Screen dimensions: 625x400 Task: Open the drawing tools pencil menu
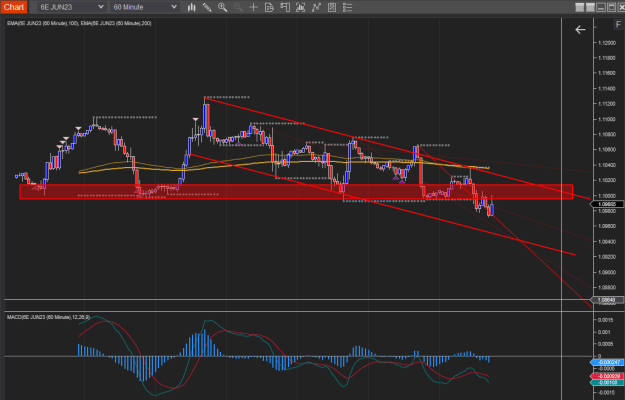207,7
